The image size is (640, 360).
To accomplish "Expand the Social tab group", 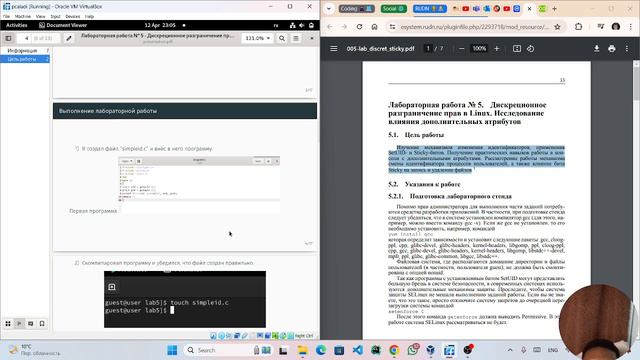I will coord(393,9).
